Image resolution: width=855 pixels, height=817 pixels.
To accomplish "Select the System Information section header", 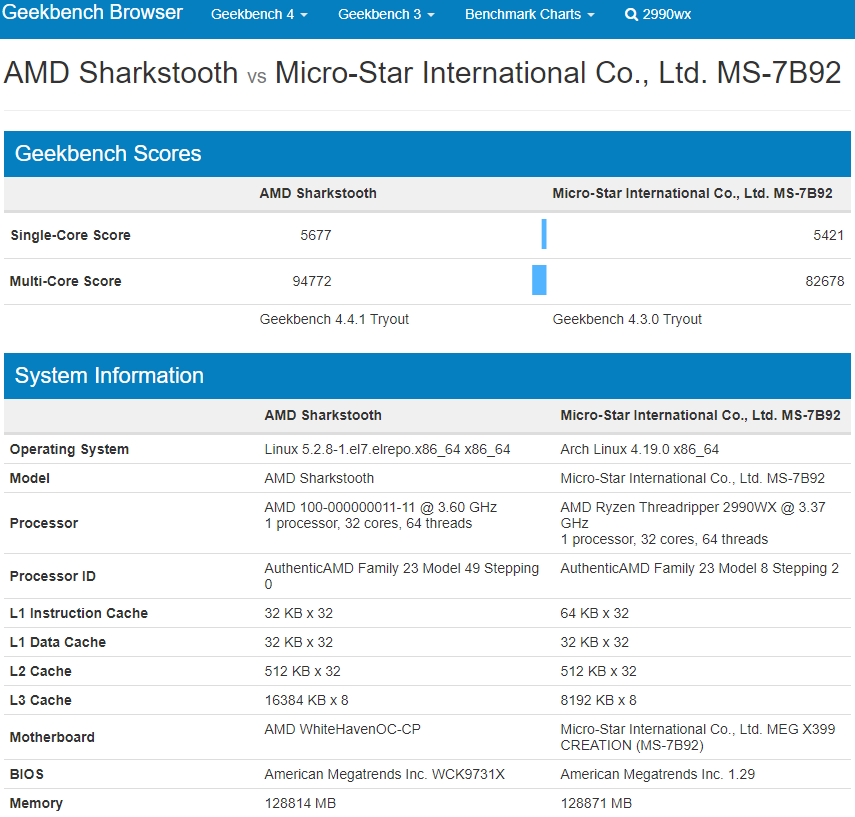I will point(109,376).
